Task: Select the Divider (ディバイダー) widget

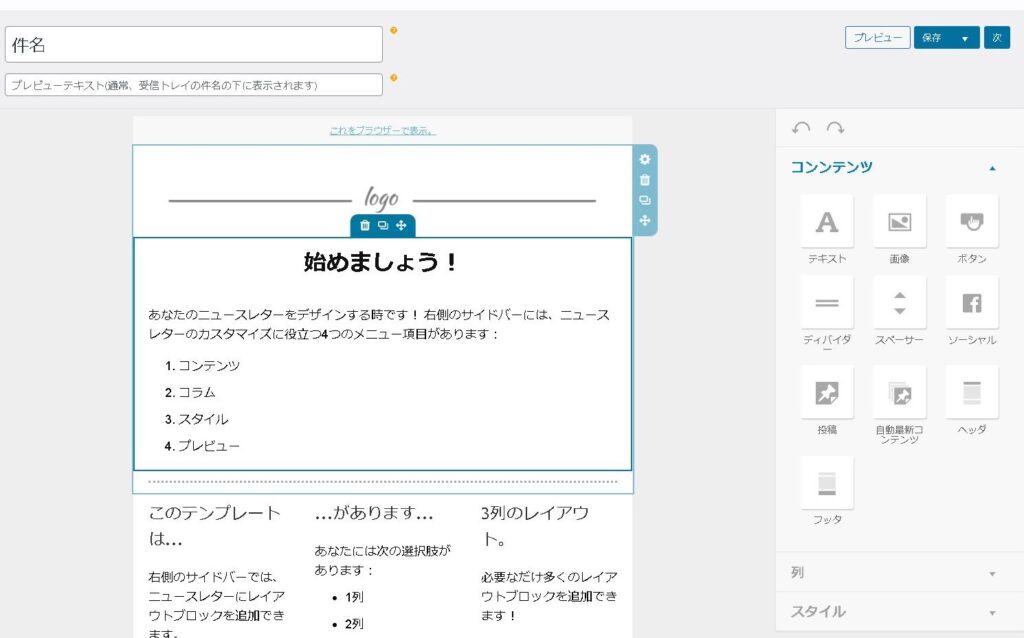Action: coord(827,303)
